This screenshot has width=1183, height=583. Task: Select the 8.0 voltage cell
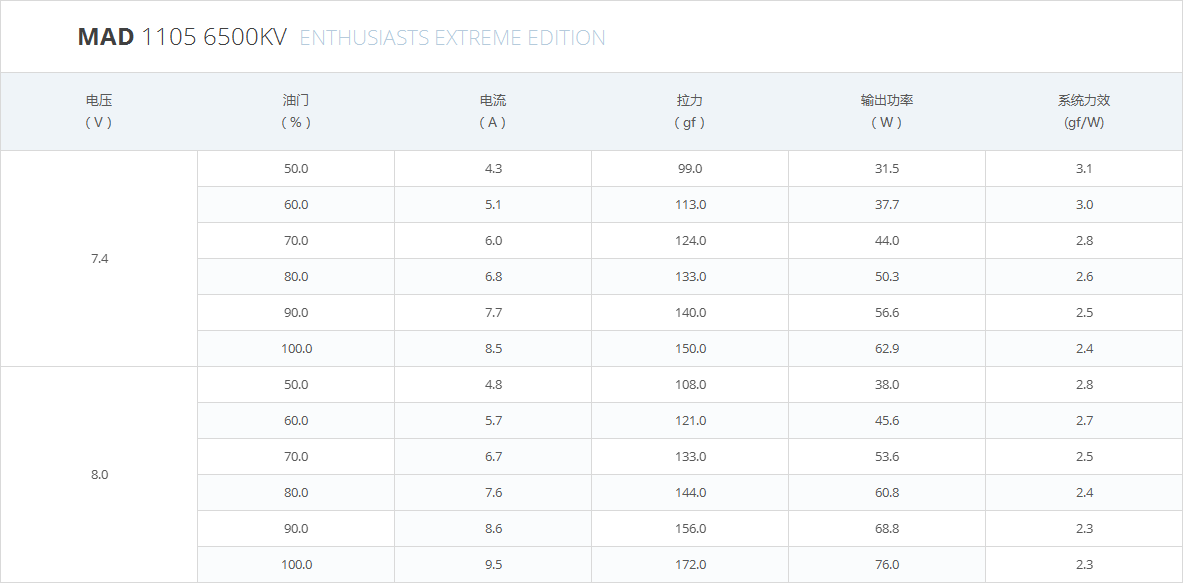coord(100,474)
